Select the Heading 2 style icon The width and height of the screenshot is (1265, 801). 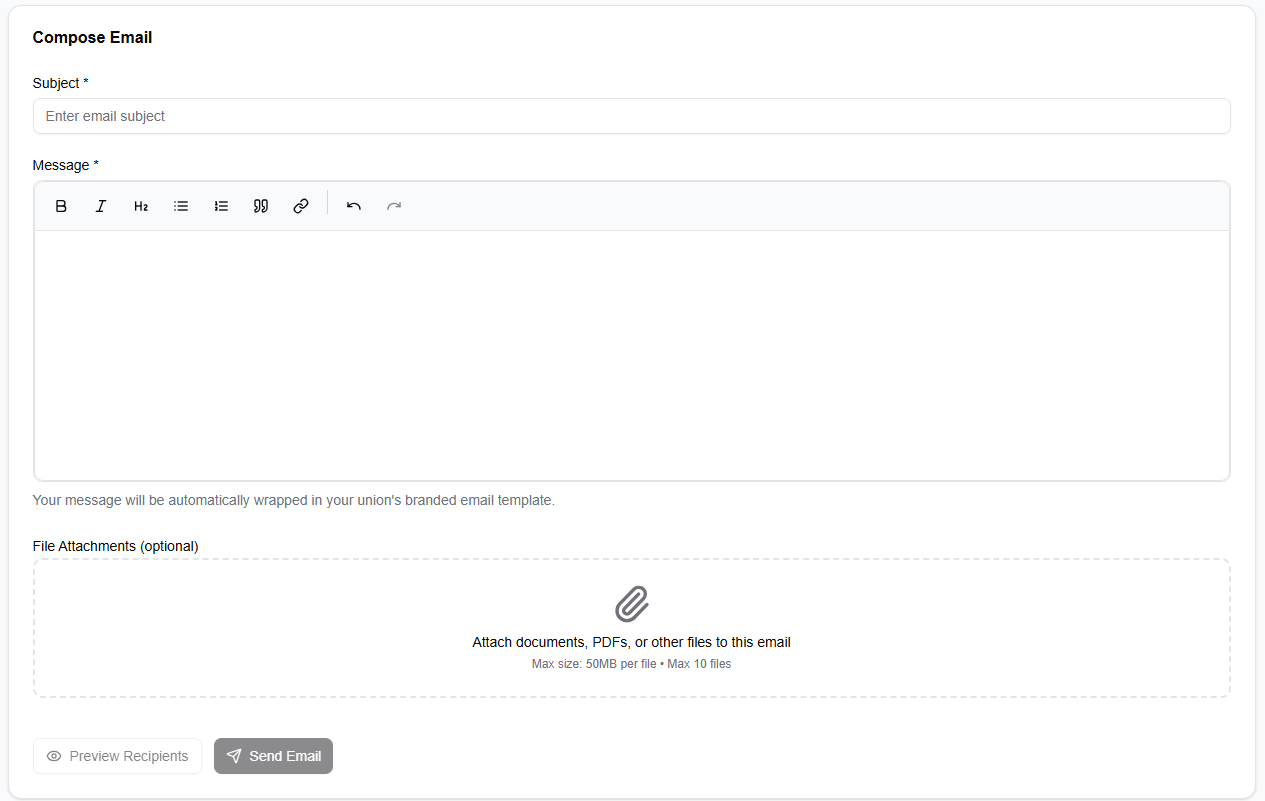click(141, 205)
